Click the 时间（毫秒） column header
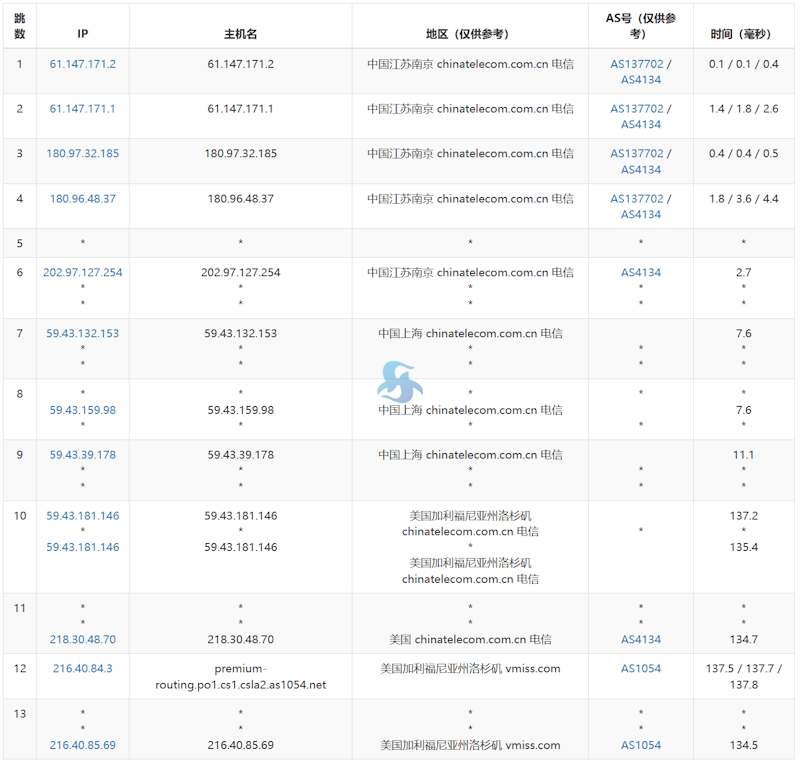 pos(743,34)
